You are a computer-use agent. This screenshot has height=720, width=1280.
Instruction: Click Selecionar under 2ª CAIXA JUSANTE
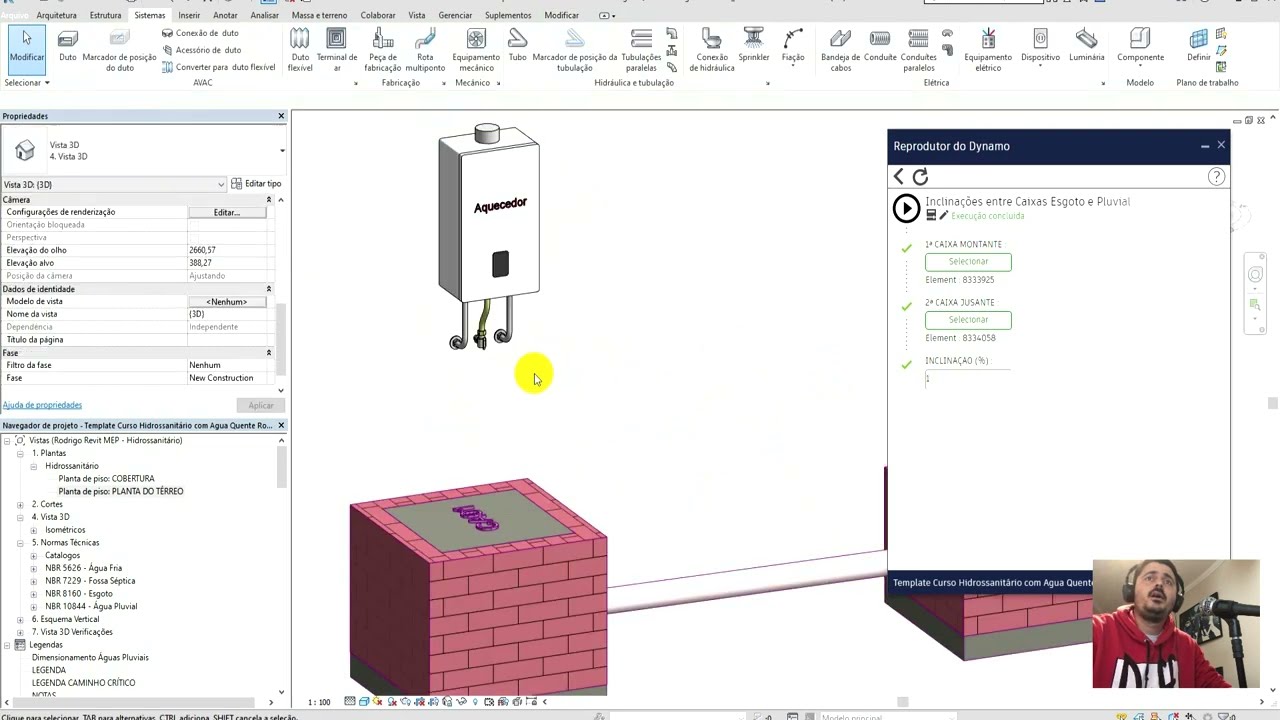coord(968,320)
